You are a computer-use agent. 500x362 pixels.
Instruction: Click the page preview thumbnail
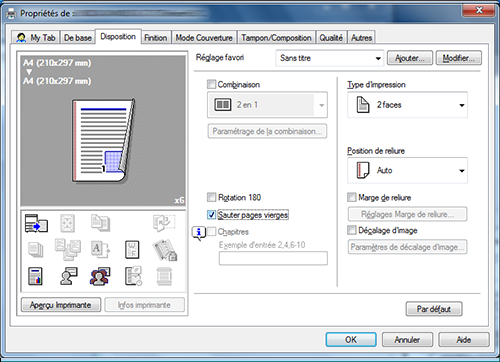[103, 140]
